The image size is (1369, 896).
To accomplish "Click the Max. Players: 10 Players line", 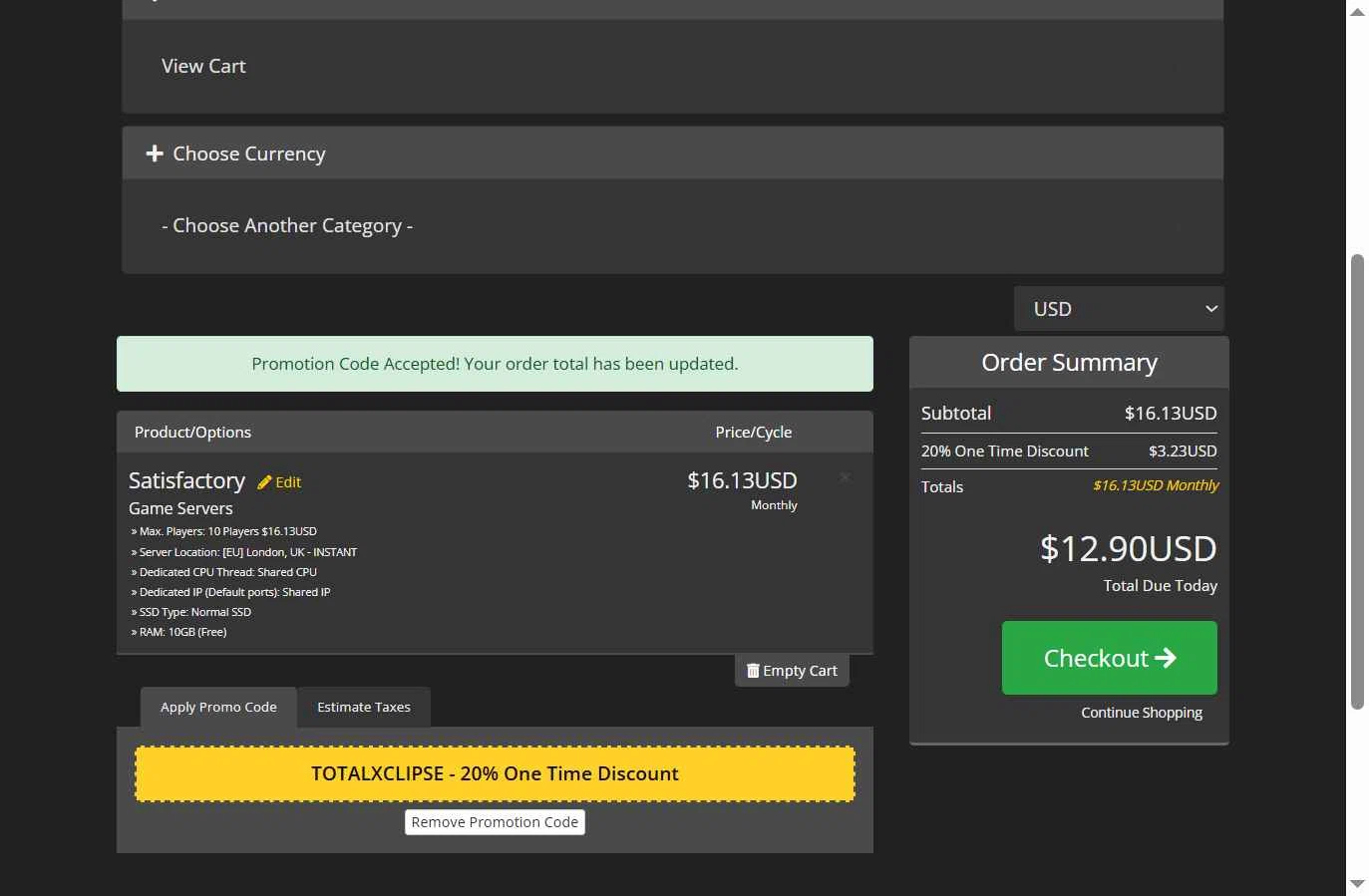I will (x=224, y=531).
